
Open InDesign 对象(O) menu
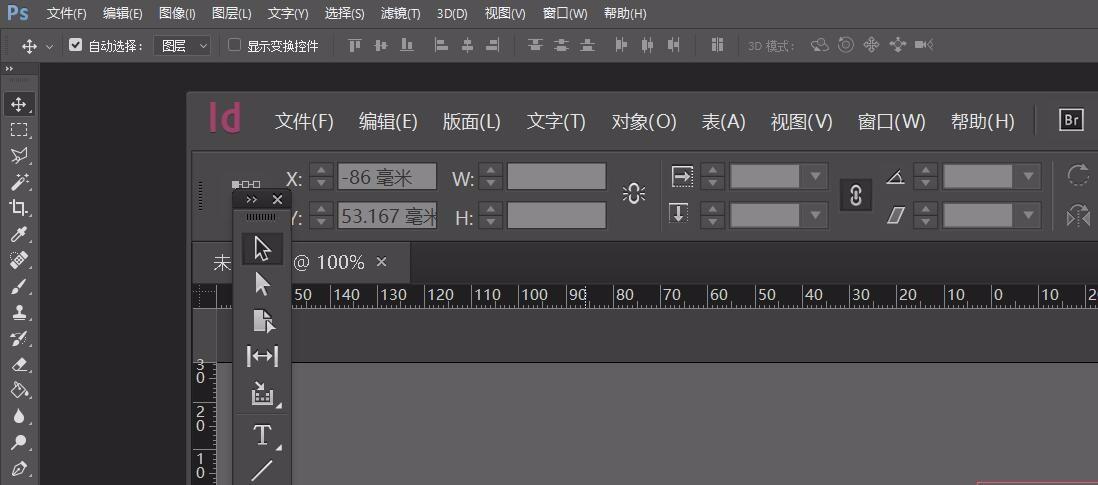pos(644,122)
